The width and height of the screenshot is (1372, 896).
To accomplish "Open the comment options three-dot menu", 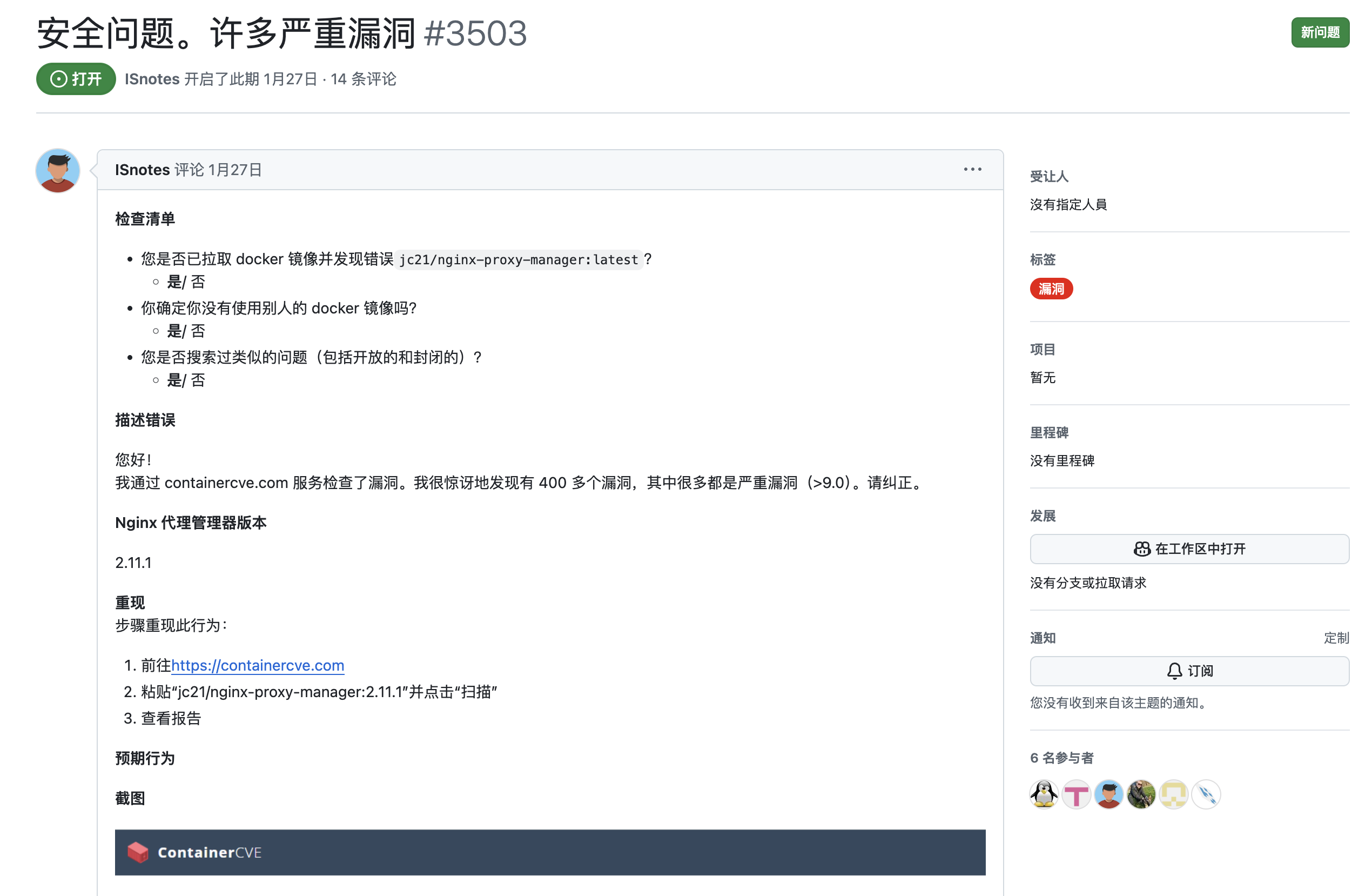I will point(972,170).
